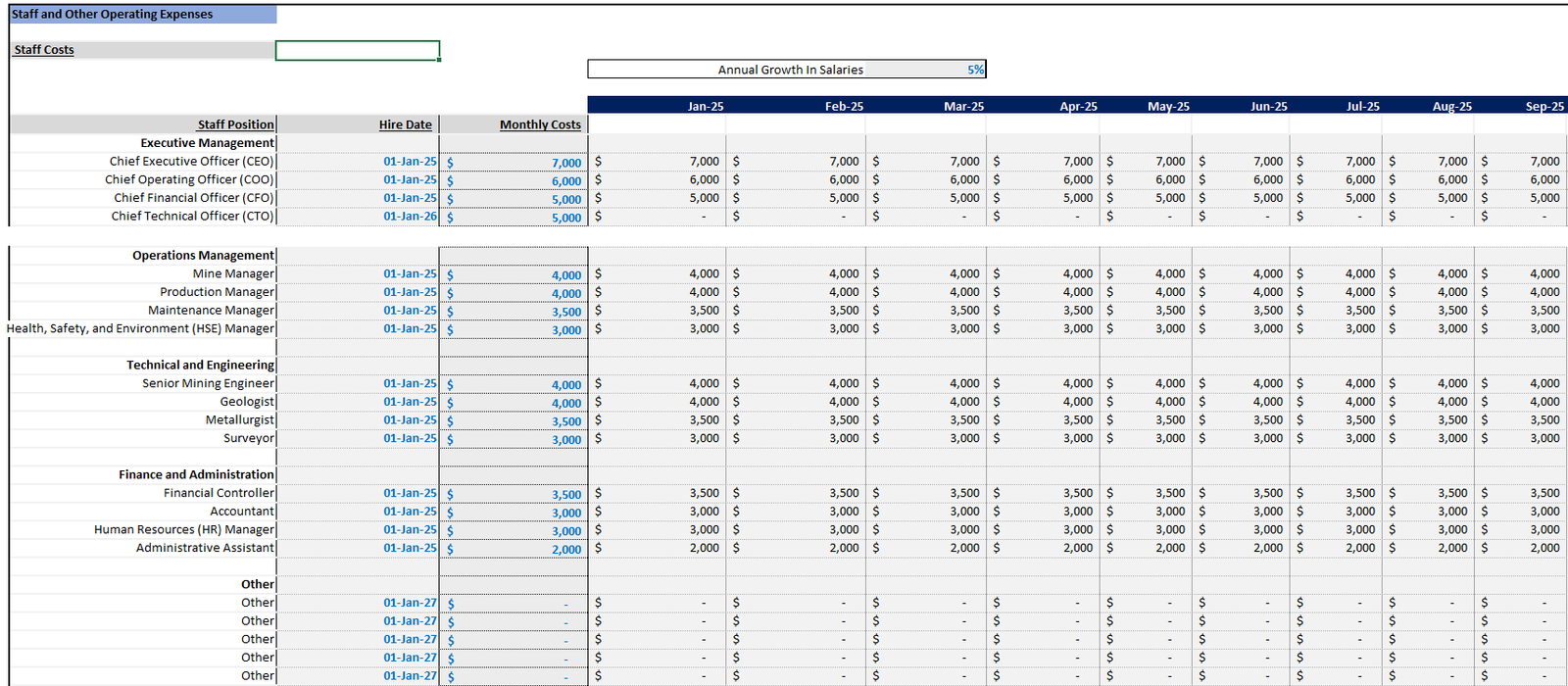Click the 'Technical and Engineering' group label

pyautogui.click(x=200, y=366)
